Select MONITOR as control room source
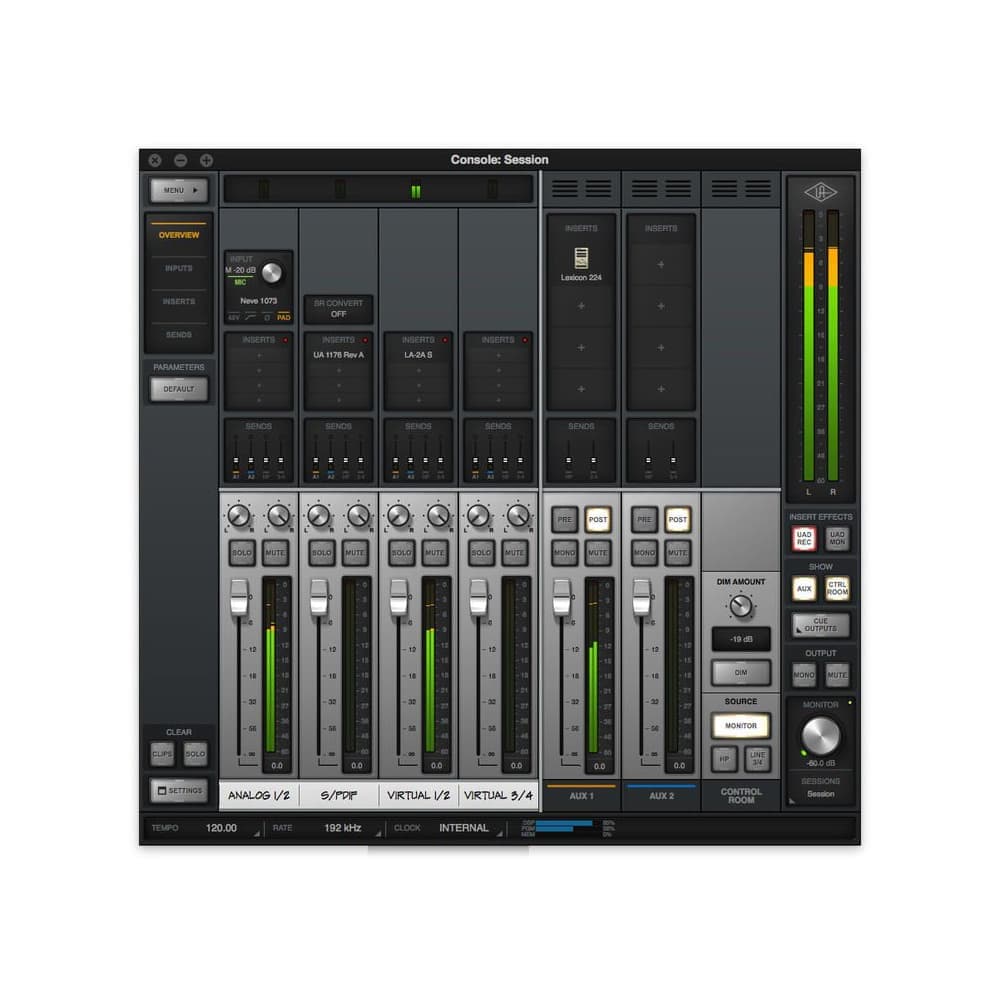This screenshot has height=1000, width=1000. click(x=740, y=726)
